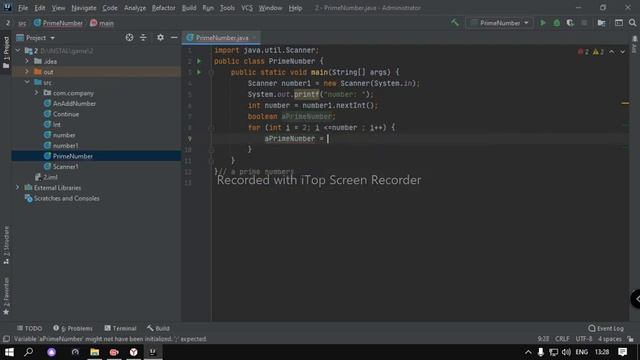Open Project panel settings gear
The width and height of the screenshot is (640, 360).
tap(160, 38)
